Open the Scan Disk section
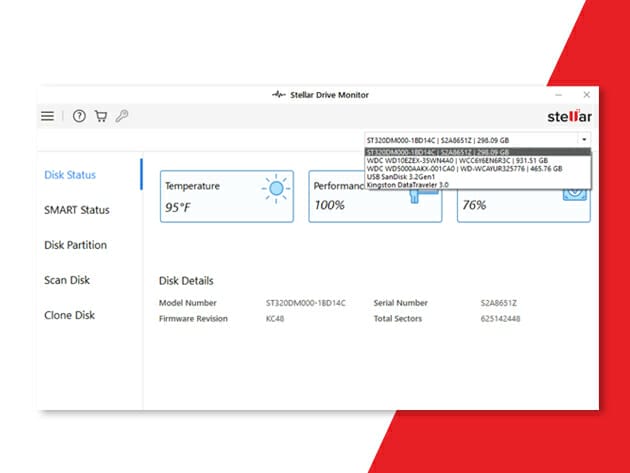Image resolution: width=630 pixels, height=473 pixels. coord(67,280)
